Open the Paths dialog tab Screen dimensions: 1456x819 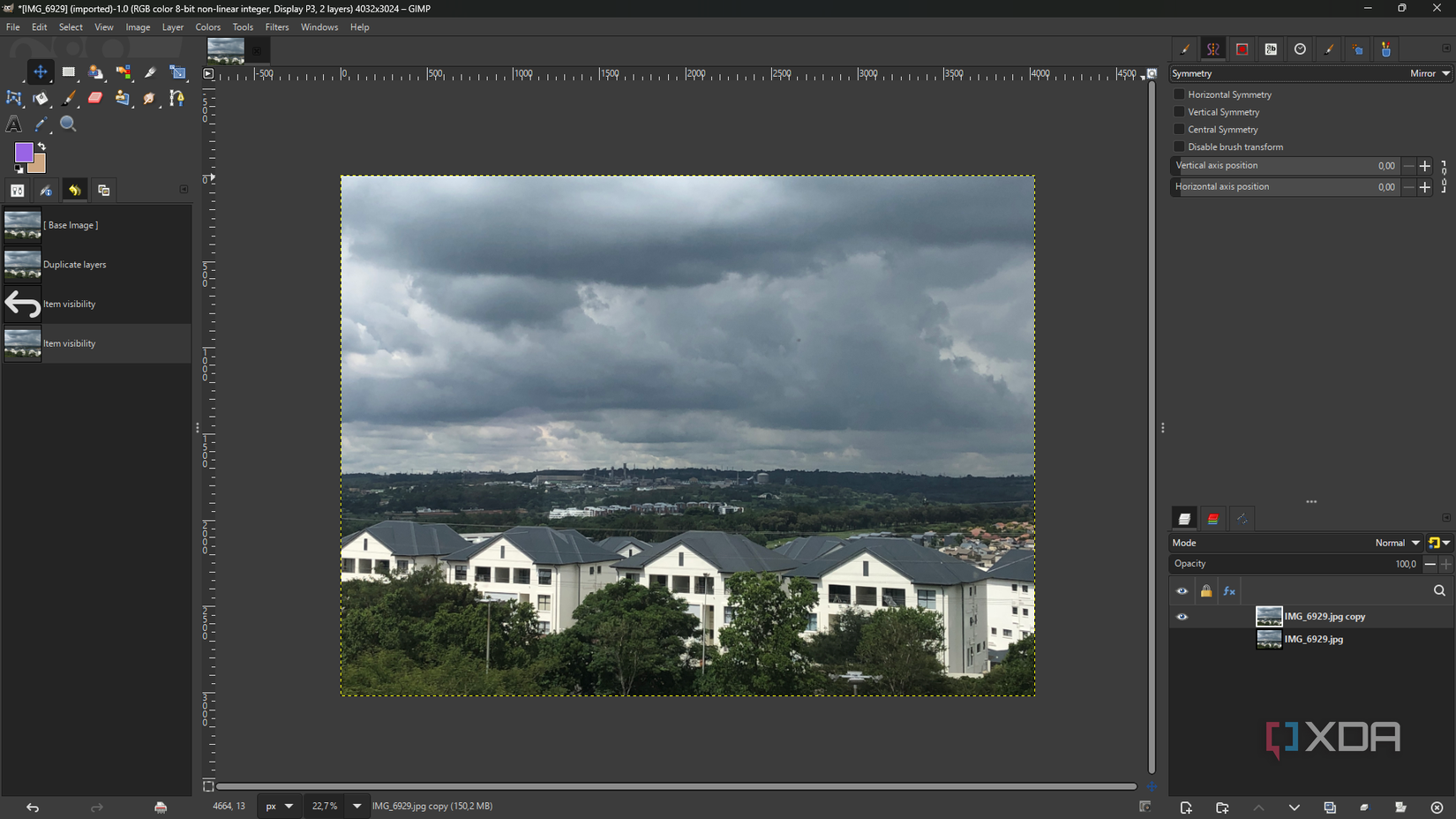pos(1242,518)
